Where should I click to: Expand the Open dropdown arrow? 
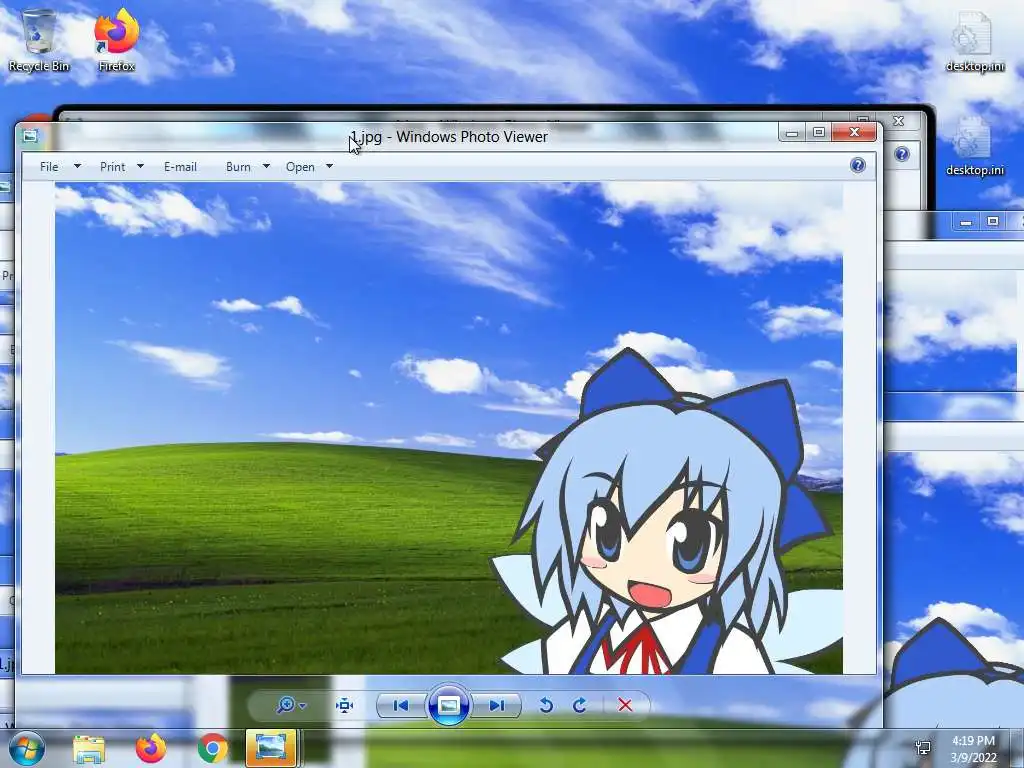[x=329, y=166]
